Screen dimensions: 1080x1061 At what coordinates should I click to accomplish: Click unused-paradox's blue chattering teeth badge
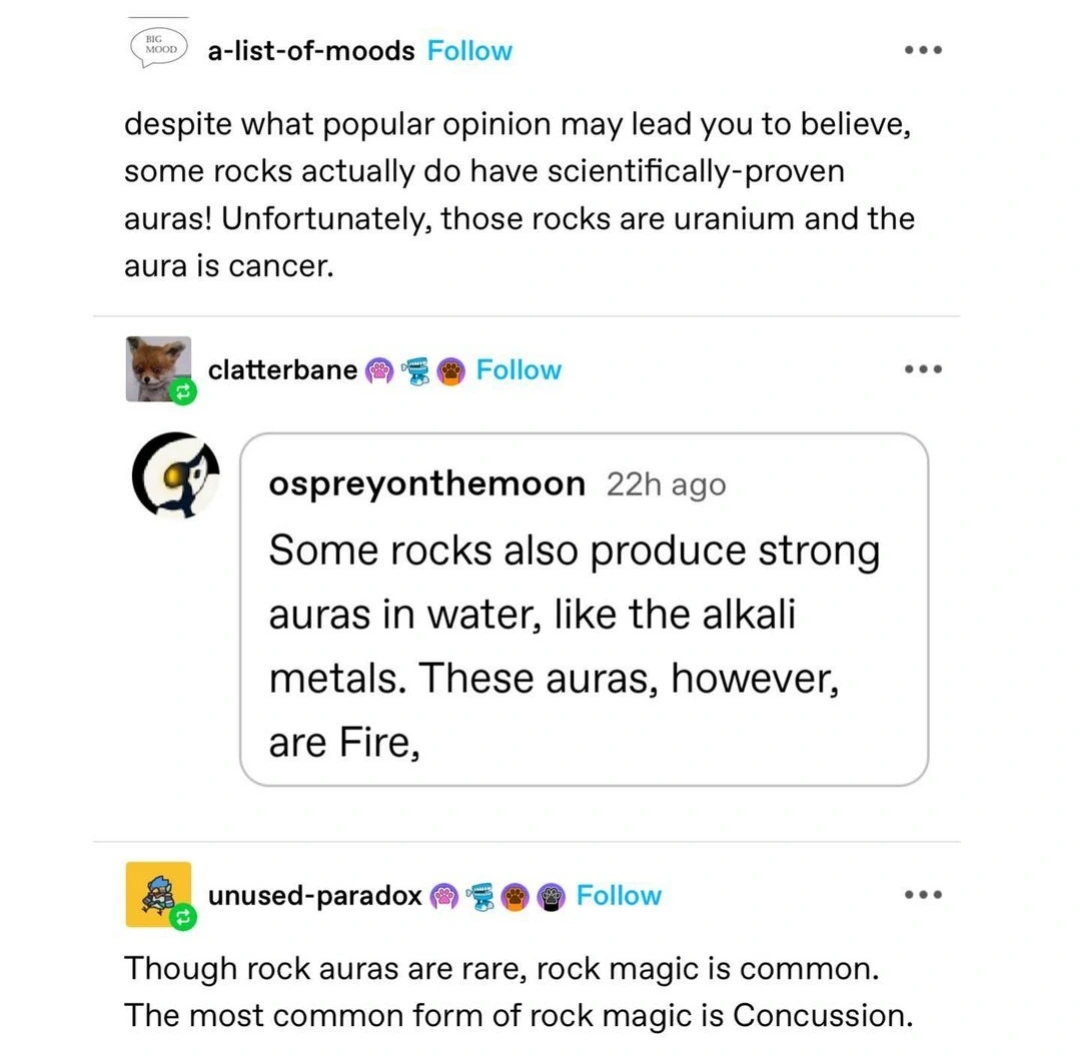(480, 896)
